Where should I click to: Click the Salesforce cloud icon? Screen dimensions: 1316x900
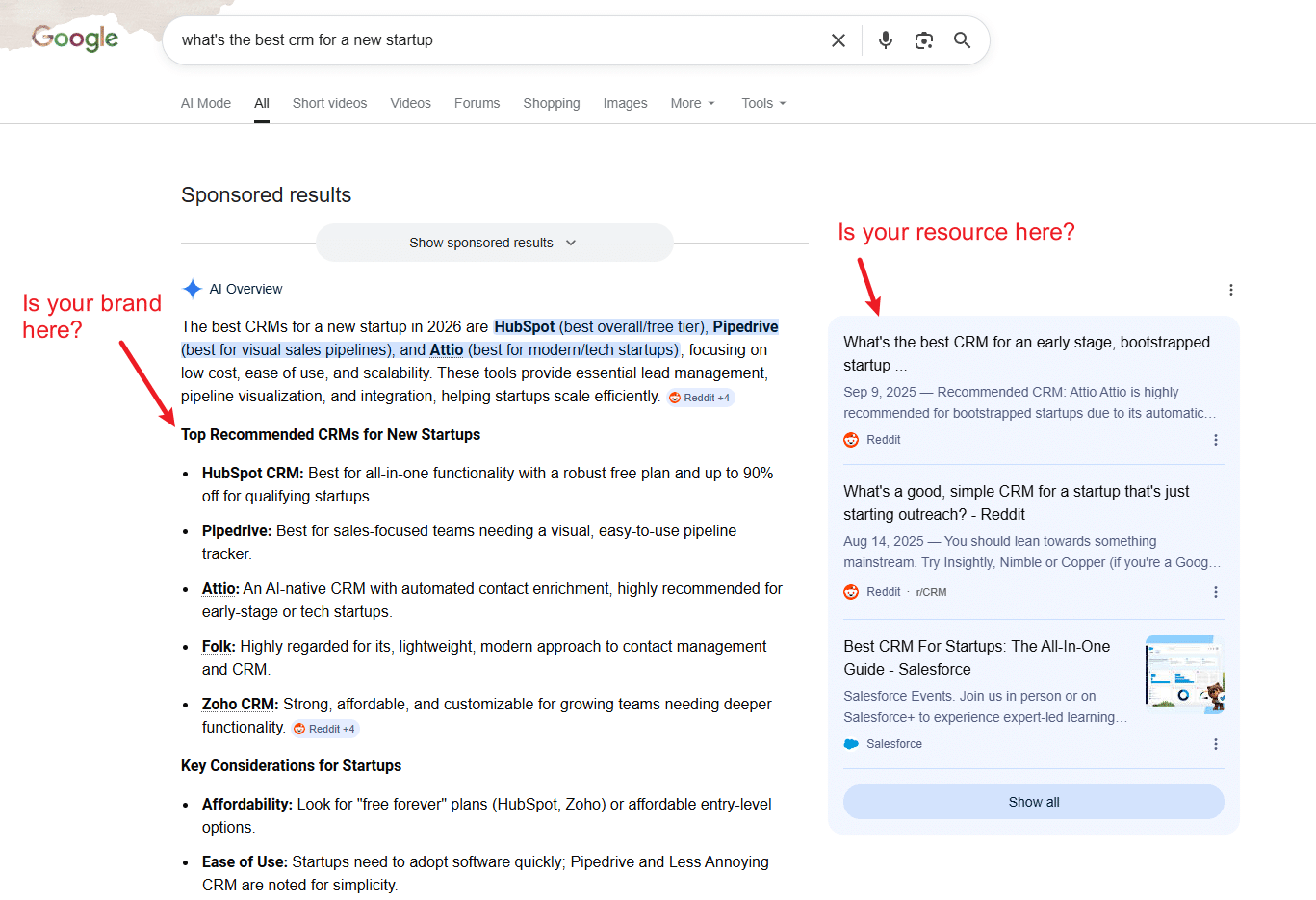pyautogui.click(x=851, y=744)
